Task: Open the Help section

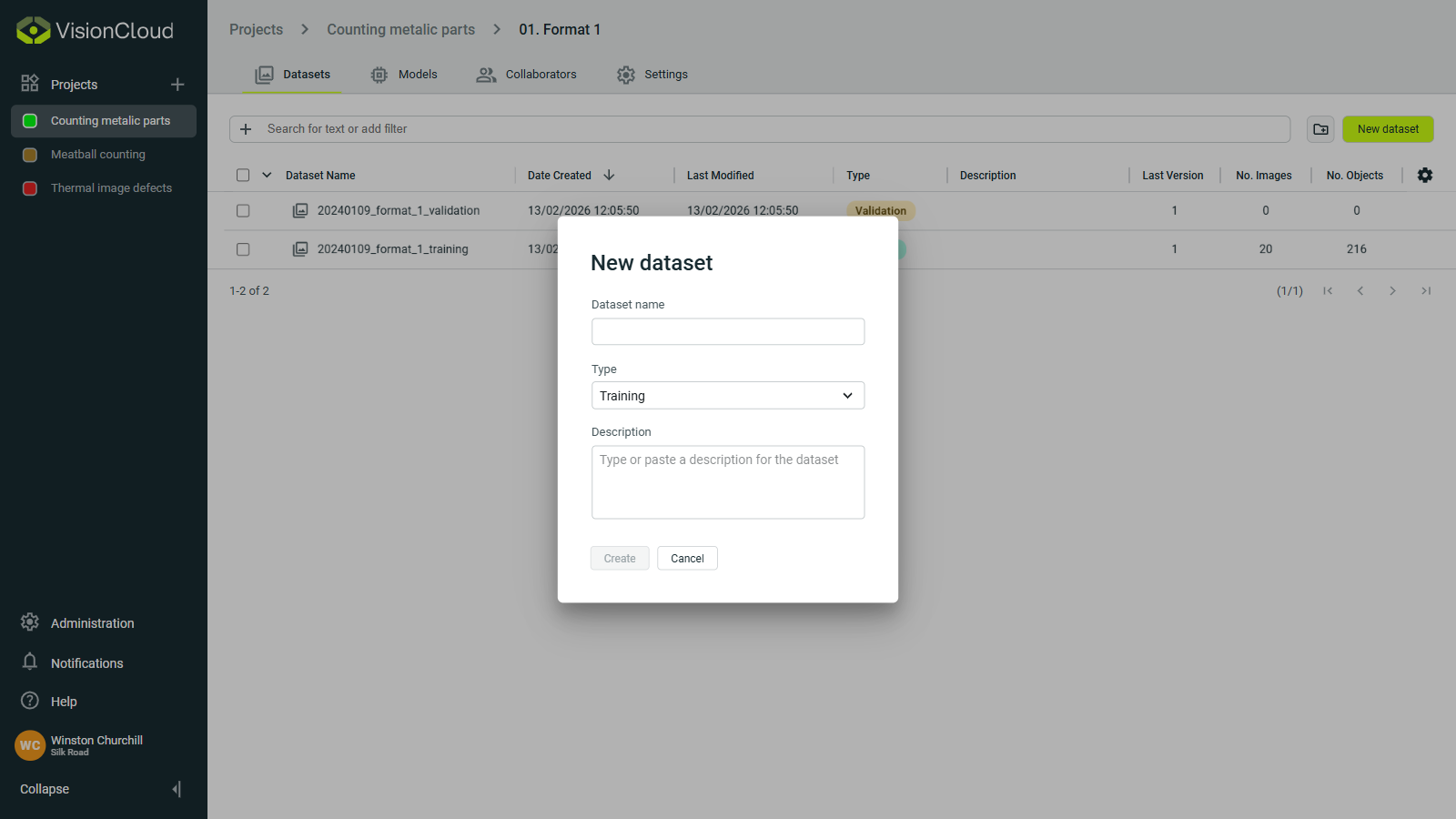Action: tap(30, 701)
